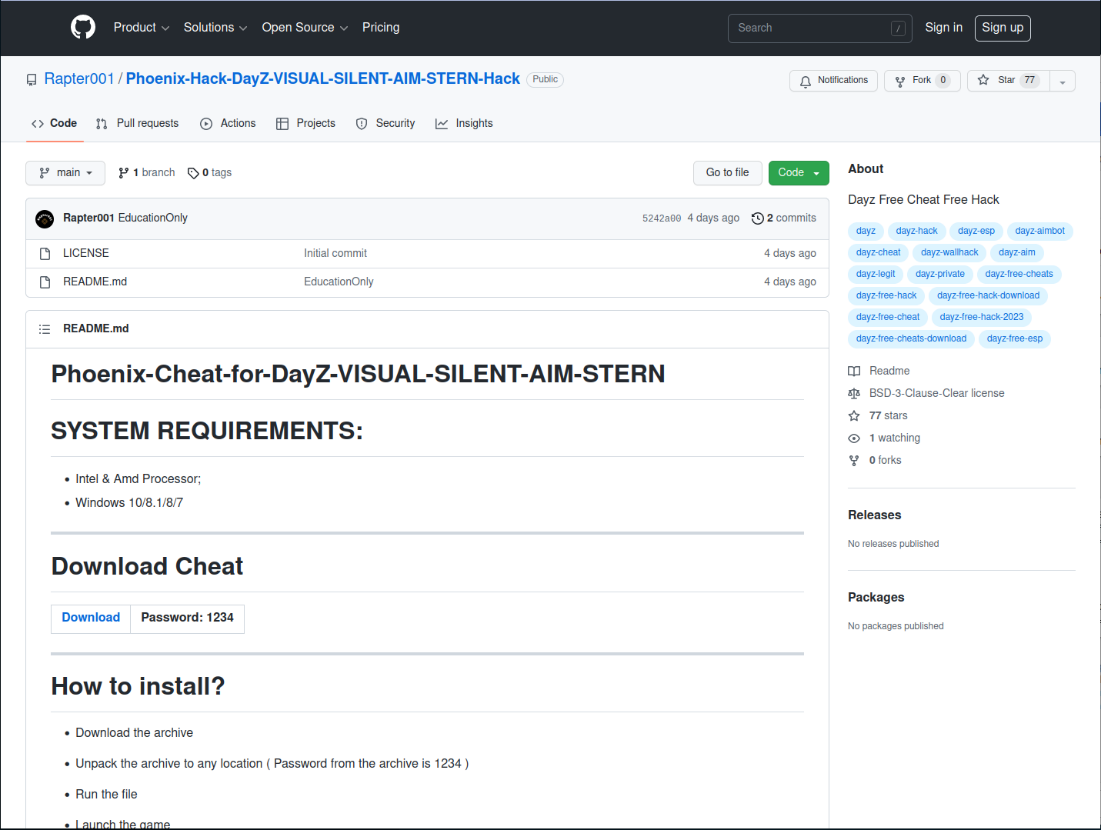The height and width of the screenshot is (830, 1101).
Task: Switch to the Projects tab
Action: click(306, 124)
